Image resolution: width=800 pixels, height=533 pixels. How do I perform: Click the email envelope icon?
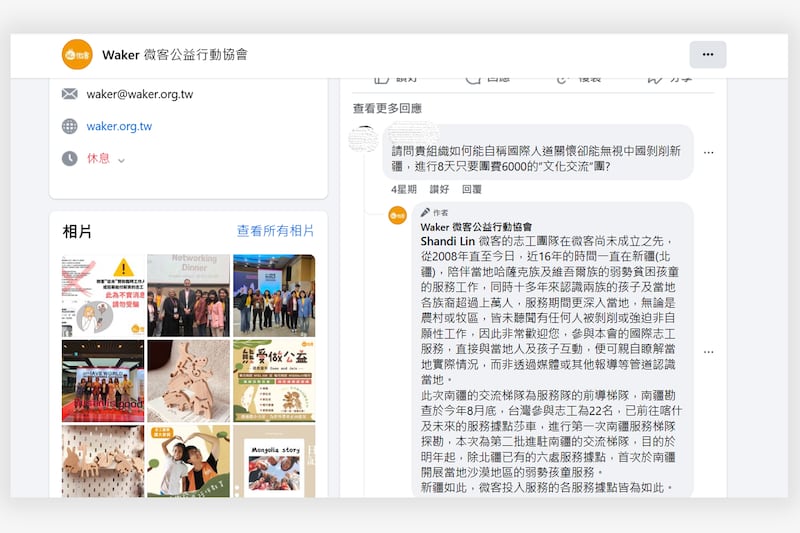(x=69, y=94)
